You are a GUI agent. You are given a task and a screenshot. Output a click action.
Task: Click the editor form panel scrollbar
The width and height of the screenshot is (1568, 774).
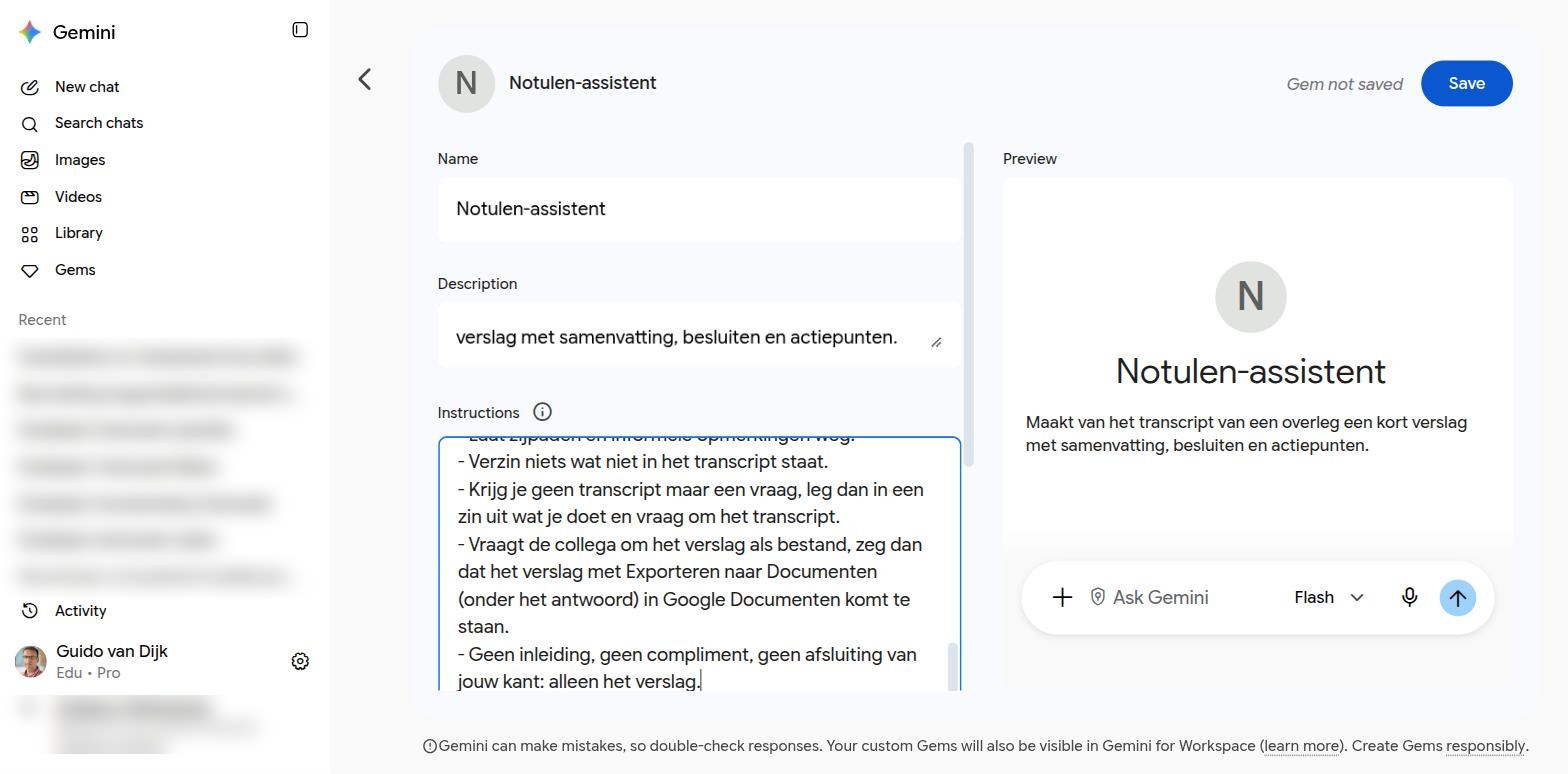968,304
